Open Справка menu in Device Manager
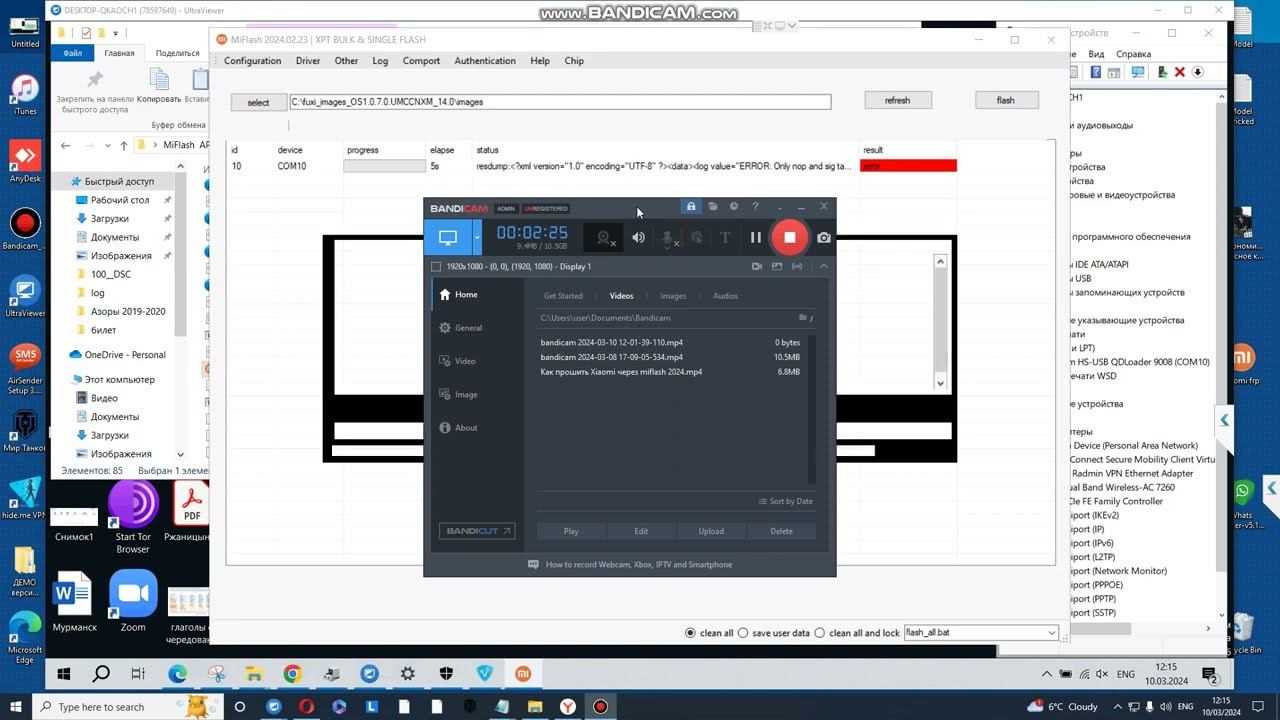Image resolution: width=1280 pixels, height=720 pixels. point(1133,54)
